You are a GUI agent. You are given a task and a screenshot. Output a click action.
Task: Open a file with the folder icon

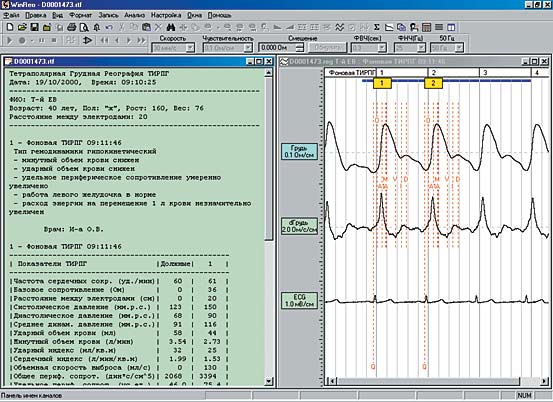[22, 27]
